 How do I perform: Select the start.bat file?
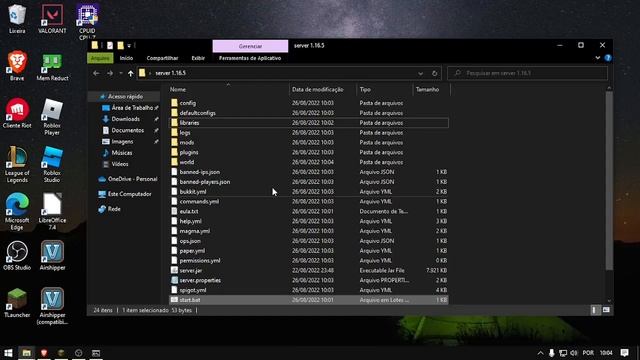pos(309,300)
